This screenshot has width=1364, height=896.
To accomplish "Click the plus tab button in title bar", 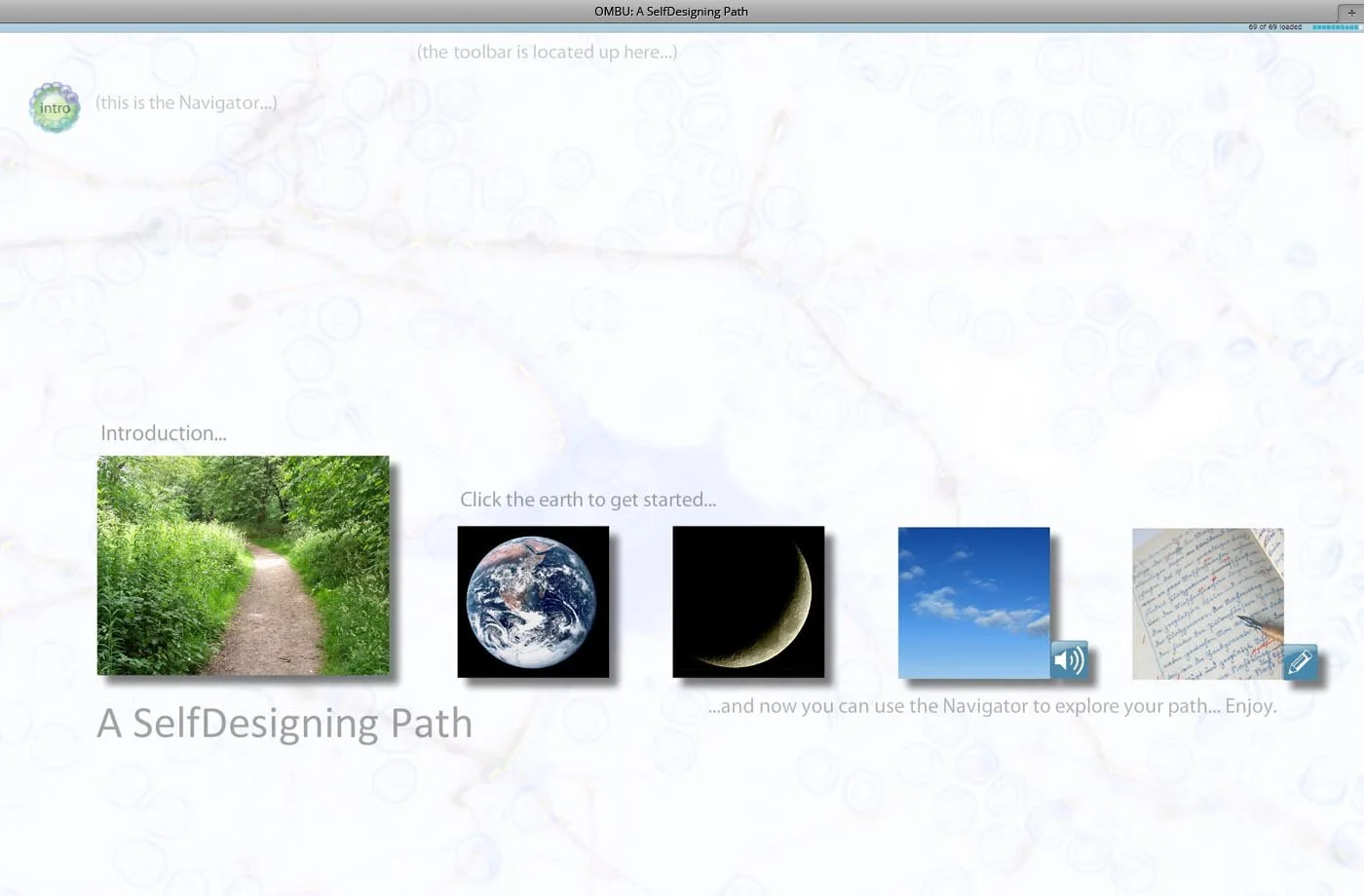I will (1350, 12).
